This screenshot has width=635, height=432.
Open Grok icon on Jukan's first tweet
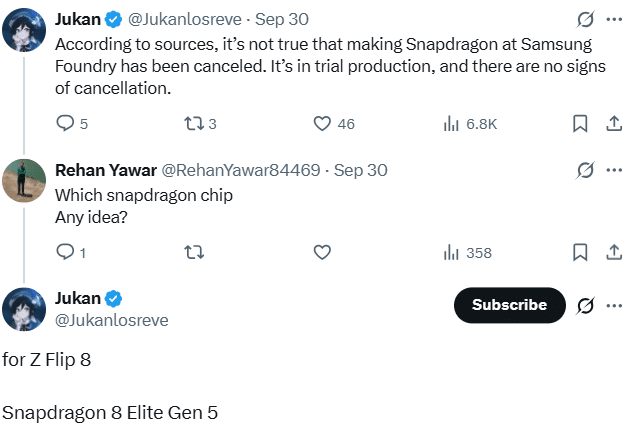coord(585,19)
